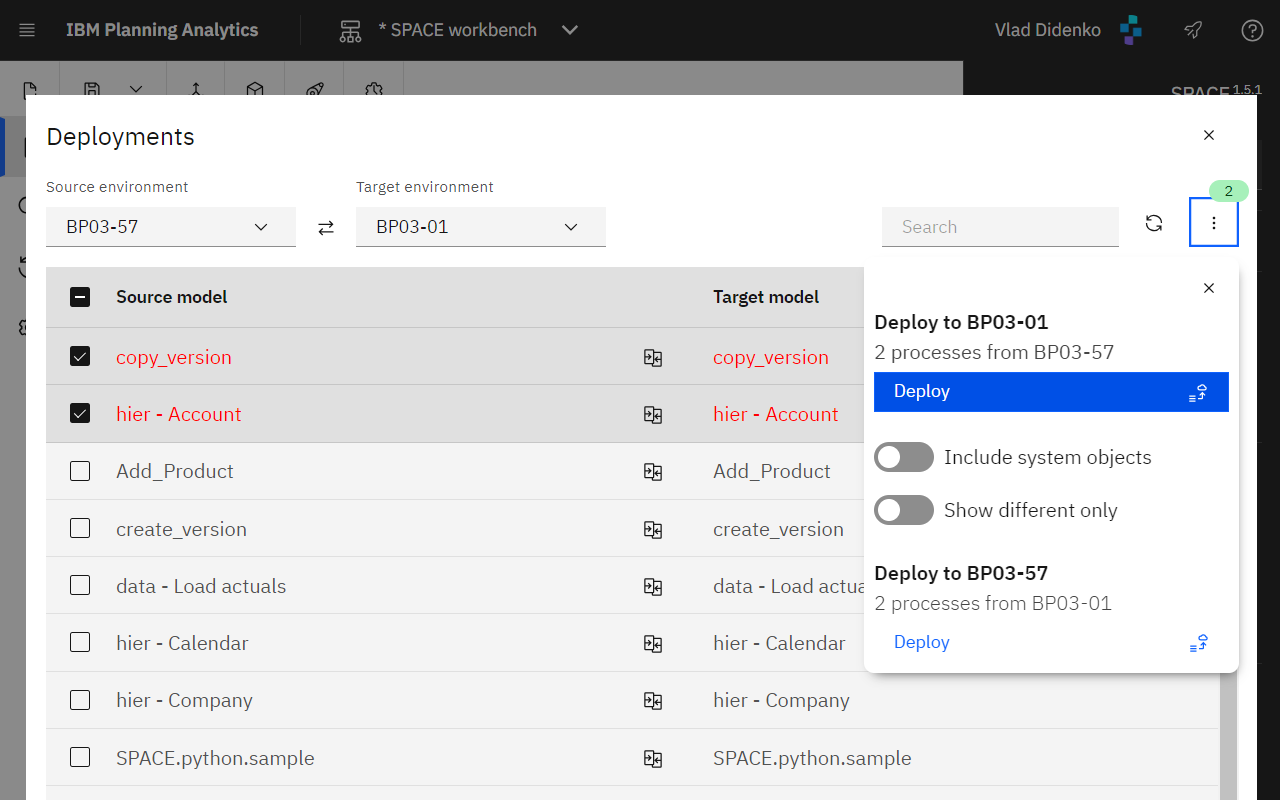This screenshot has width=1280, height=800.
Task: Click the rocket icon in workbench toolbar
Action: click(x=314, y=89)
